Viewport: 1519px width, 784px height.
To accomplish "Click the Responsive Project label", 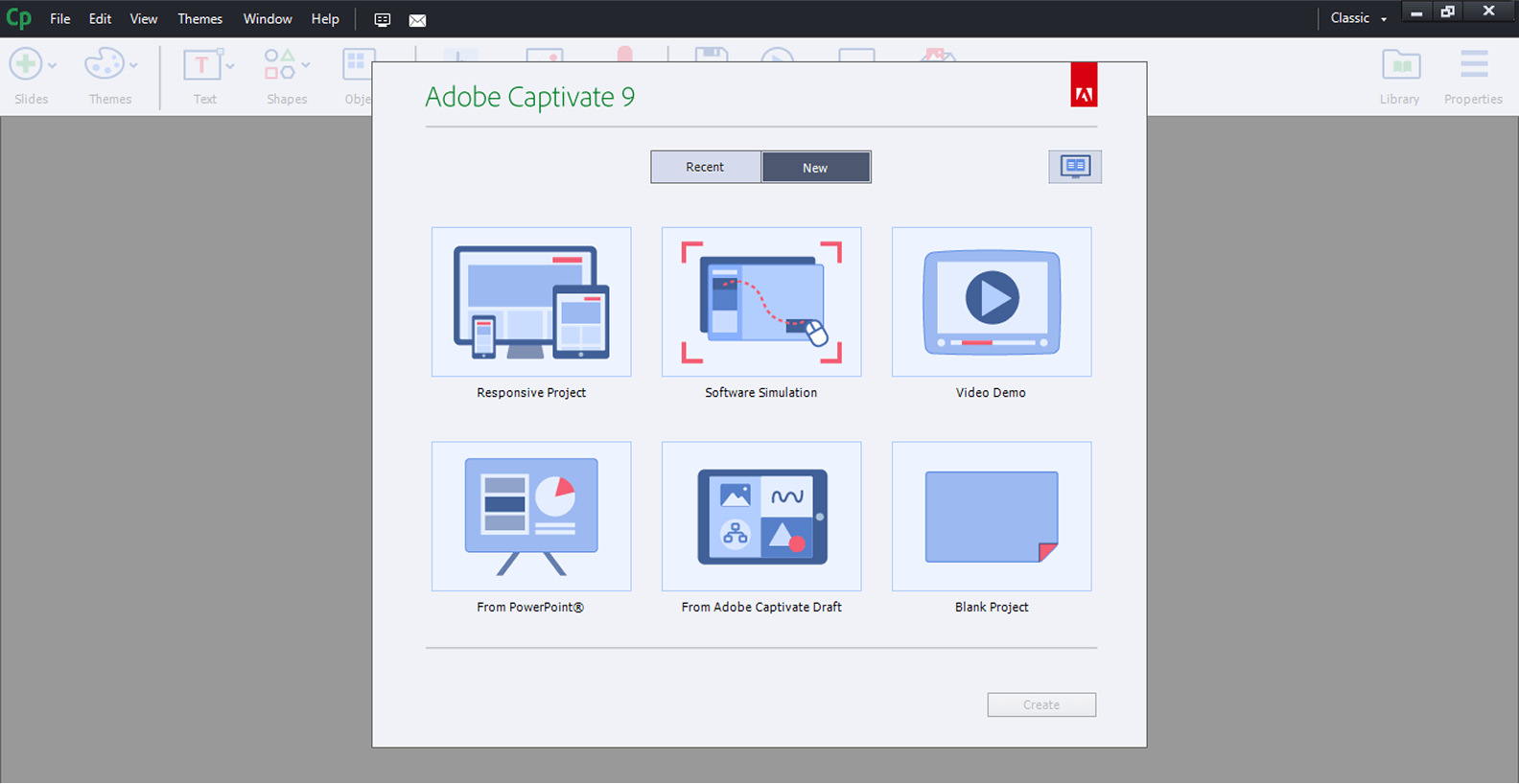I will click(531, 393).
